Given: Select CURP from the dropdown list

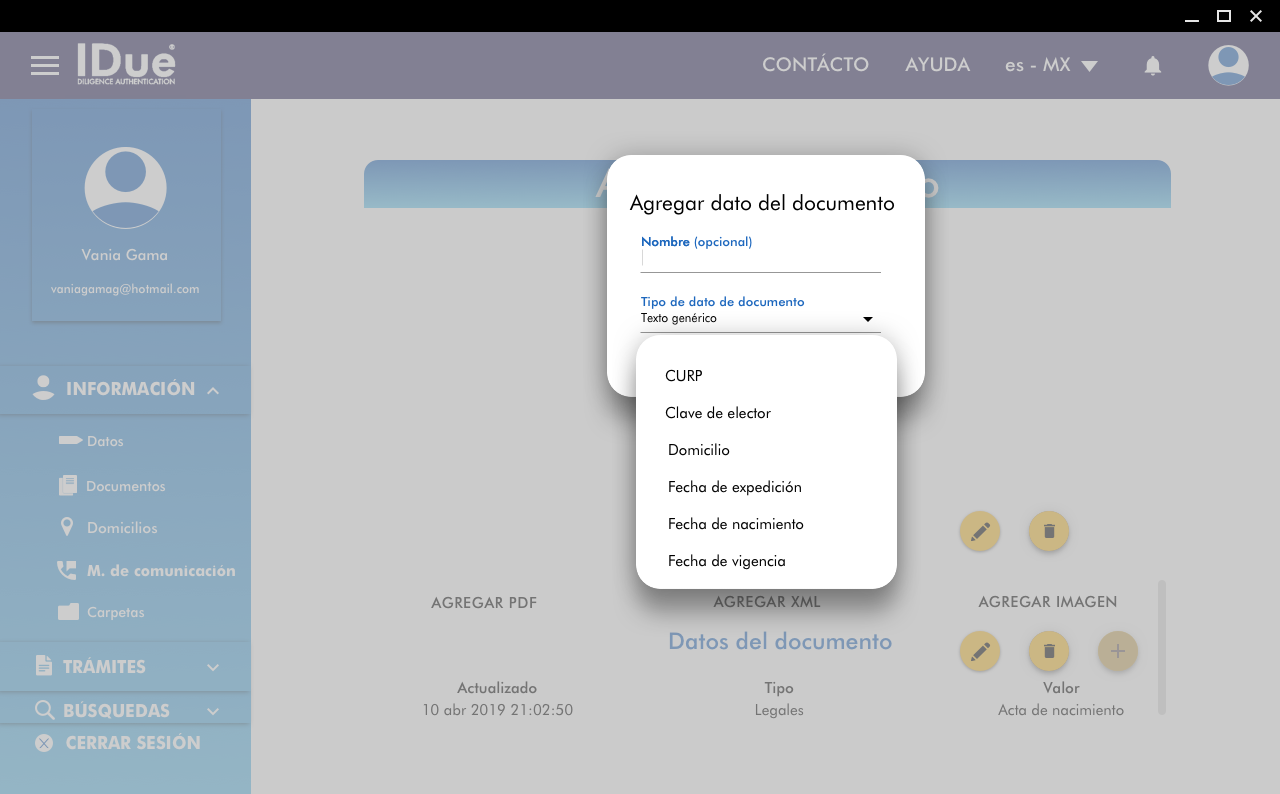Looking at the screenshot, I should tap(684, 376).
